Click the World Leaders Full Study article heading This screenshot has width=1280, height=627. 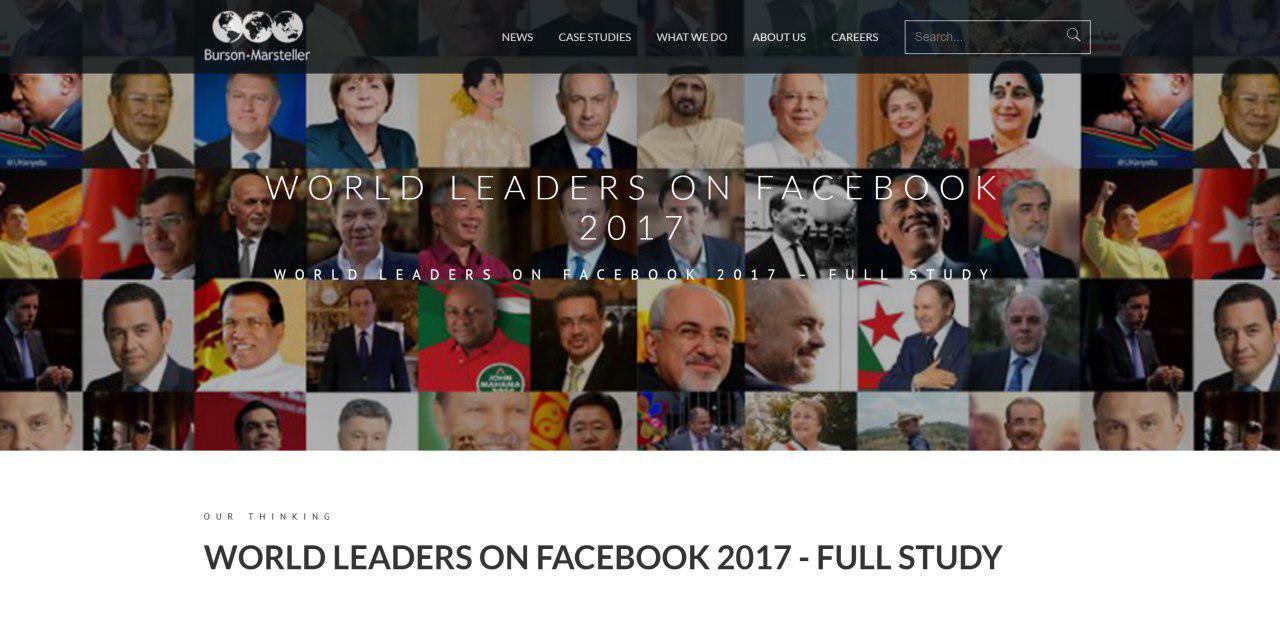click(x=602, y=557)
